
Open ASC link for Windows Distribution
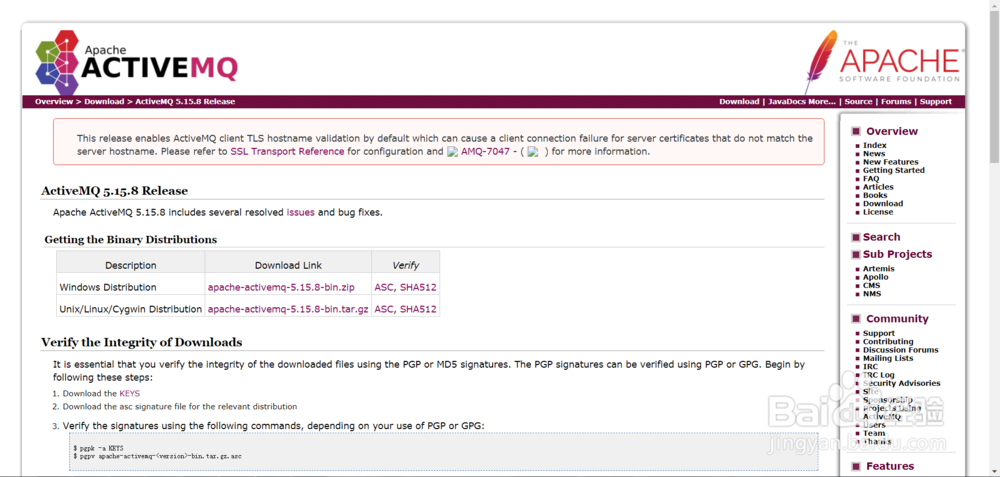(x=384, y=288)
